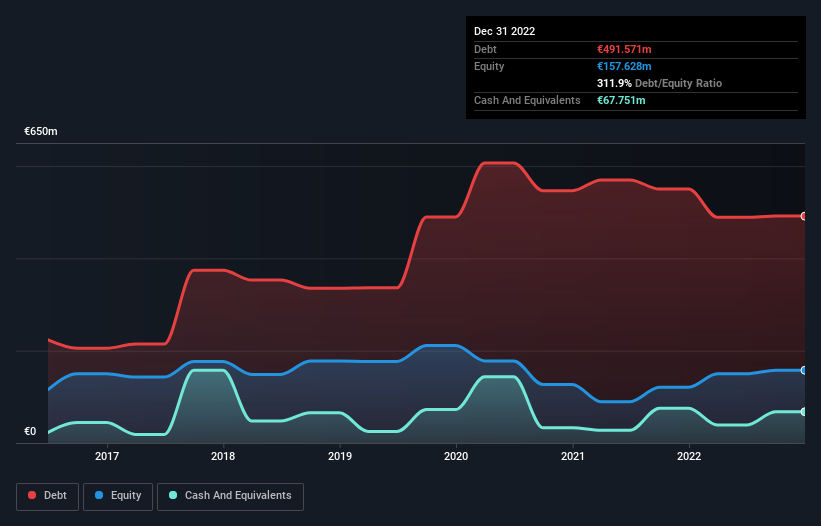The width and height of the screenshot is (821, 526).
Task: Click the 2020 x-axis label
Action: 456,456
